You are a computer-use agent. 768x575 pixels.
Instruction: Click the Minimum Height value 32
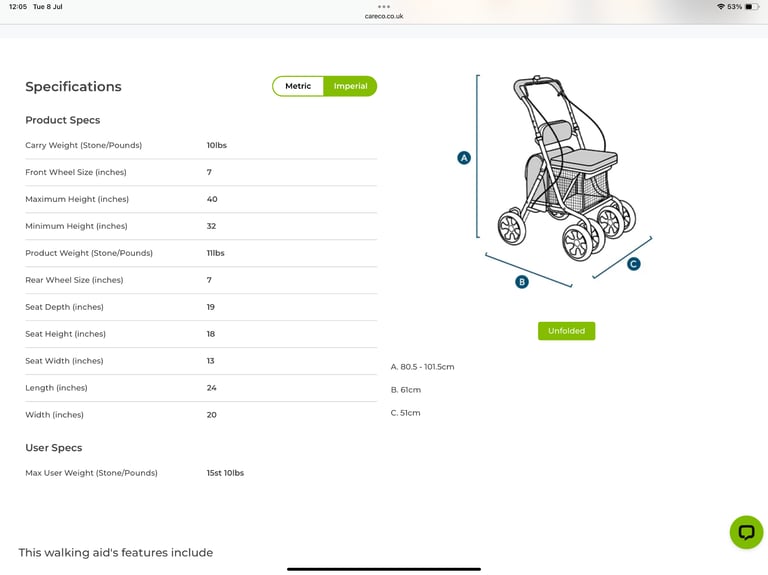[x=211, y=226]
